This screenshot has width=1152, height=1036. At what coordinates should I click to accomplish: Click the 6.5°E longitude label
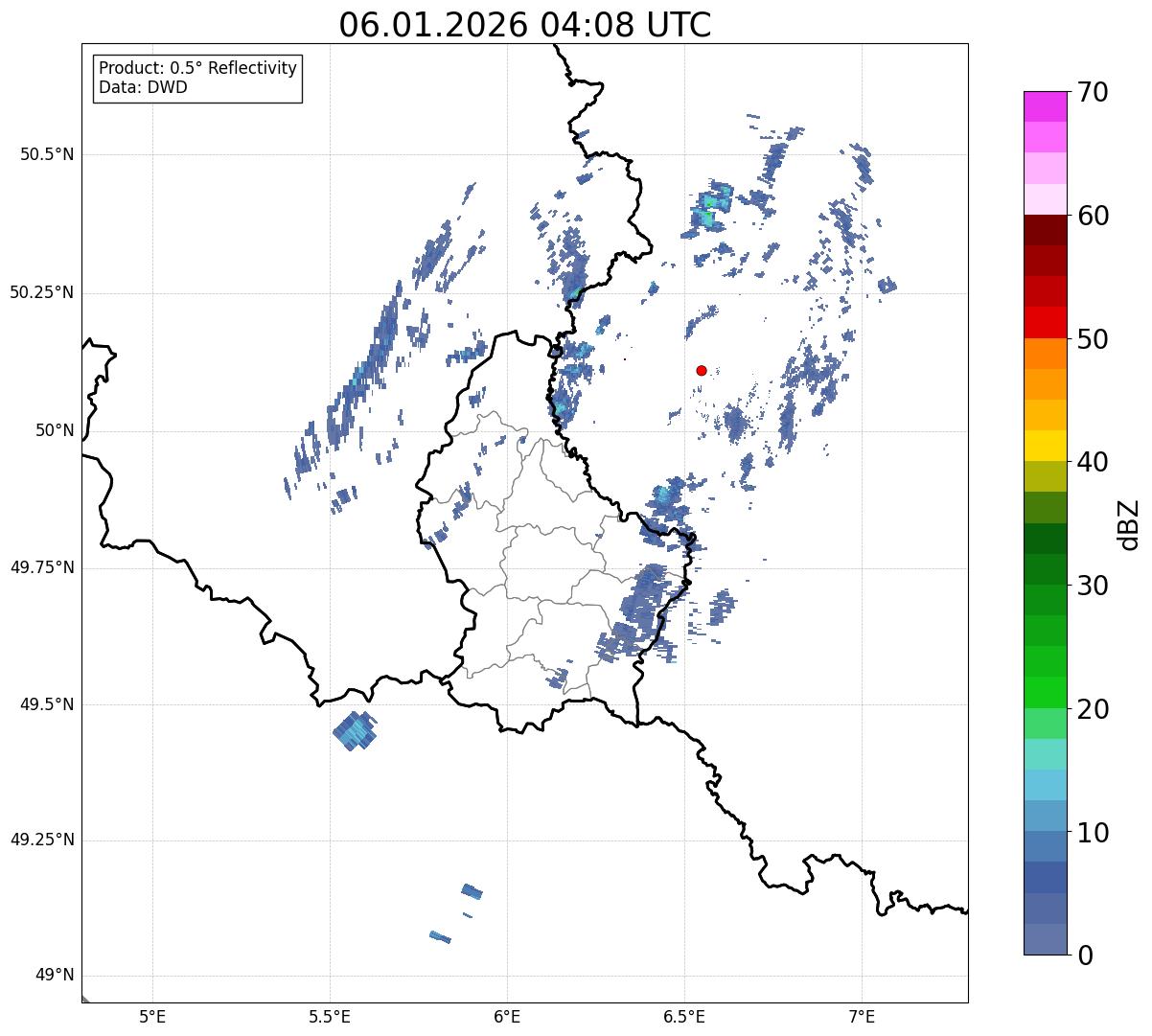tap(685, 1017)
